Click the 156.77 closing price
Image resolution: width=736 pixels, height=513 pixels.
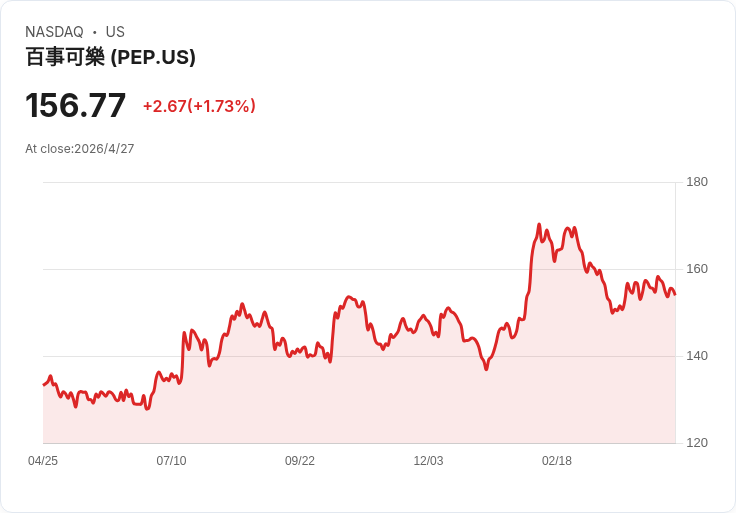75,105
